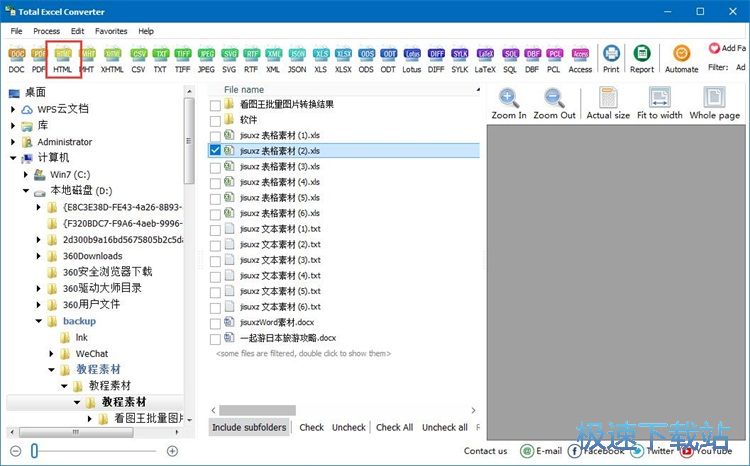Screen dimensions: 750x466
Task: Click the Uncheck all button
Action: [x=444, y=427]
